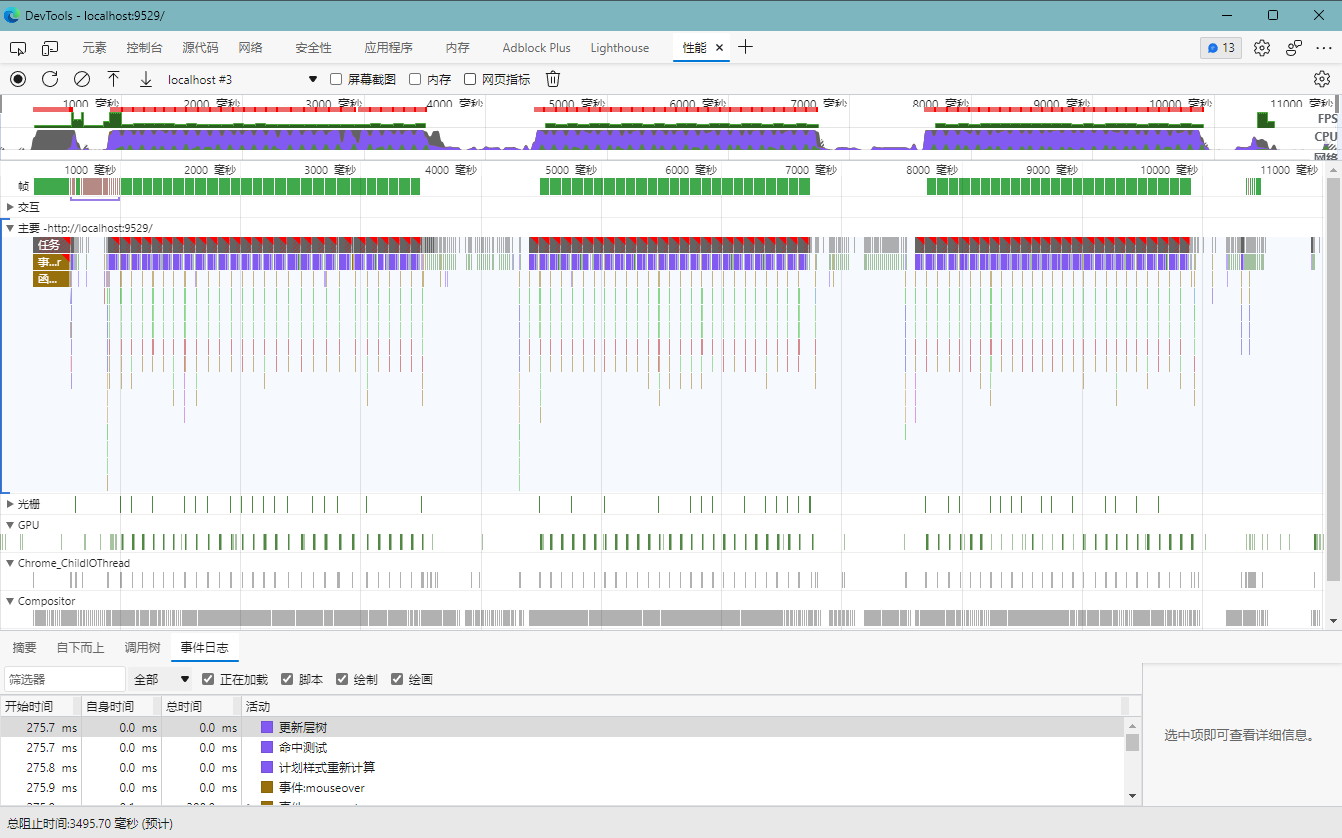
Task: Load a profile with the upload arrow
Action: coord(114,79)
